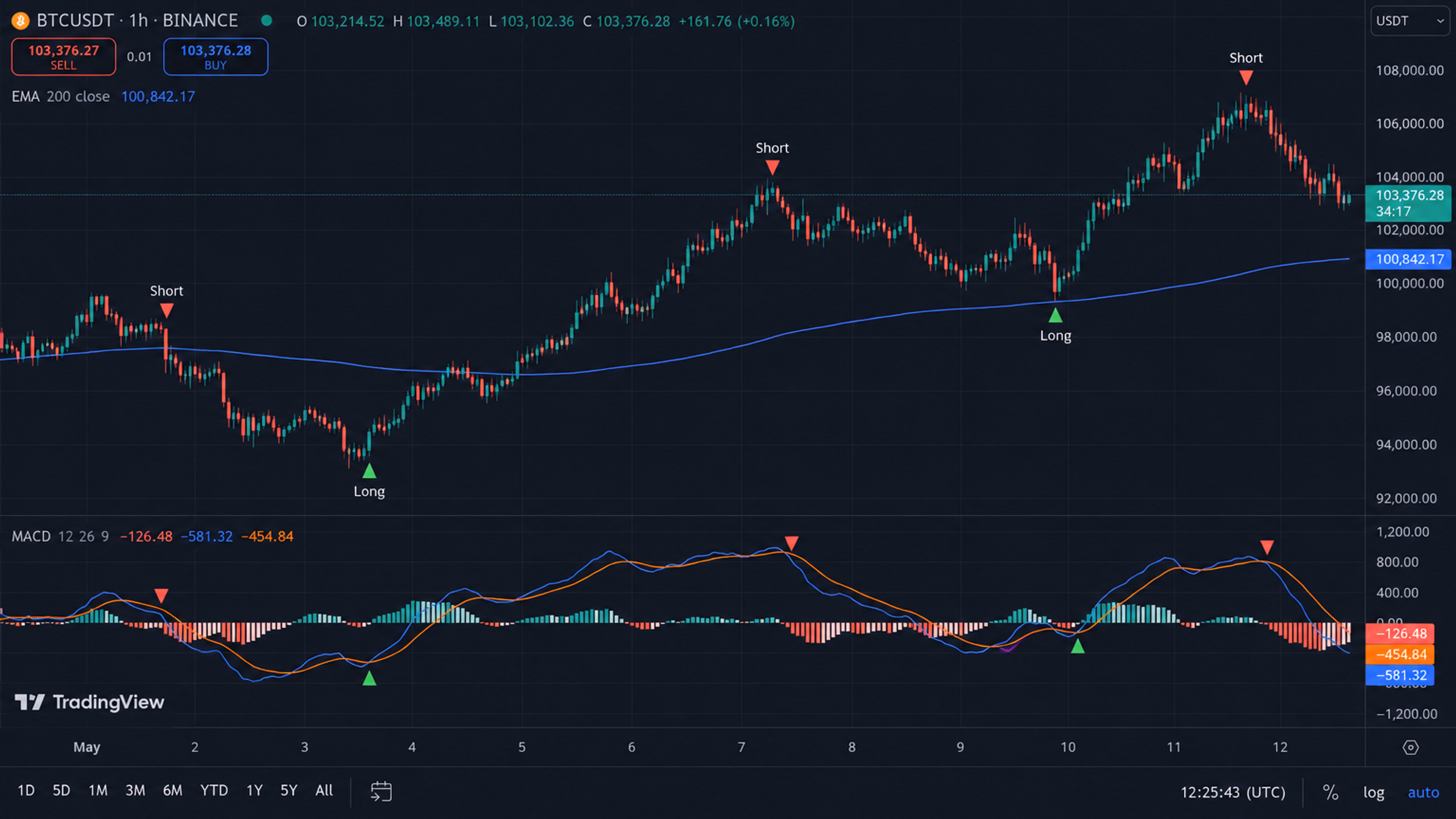1456x819 pixels.
Task: Click the green MACD arrow near 10 May
Action: click(1077, 646)
